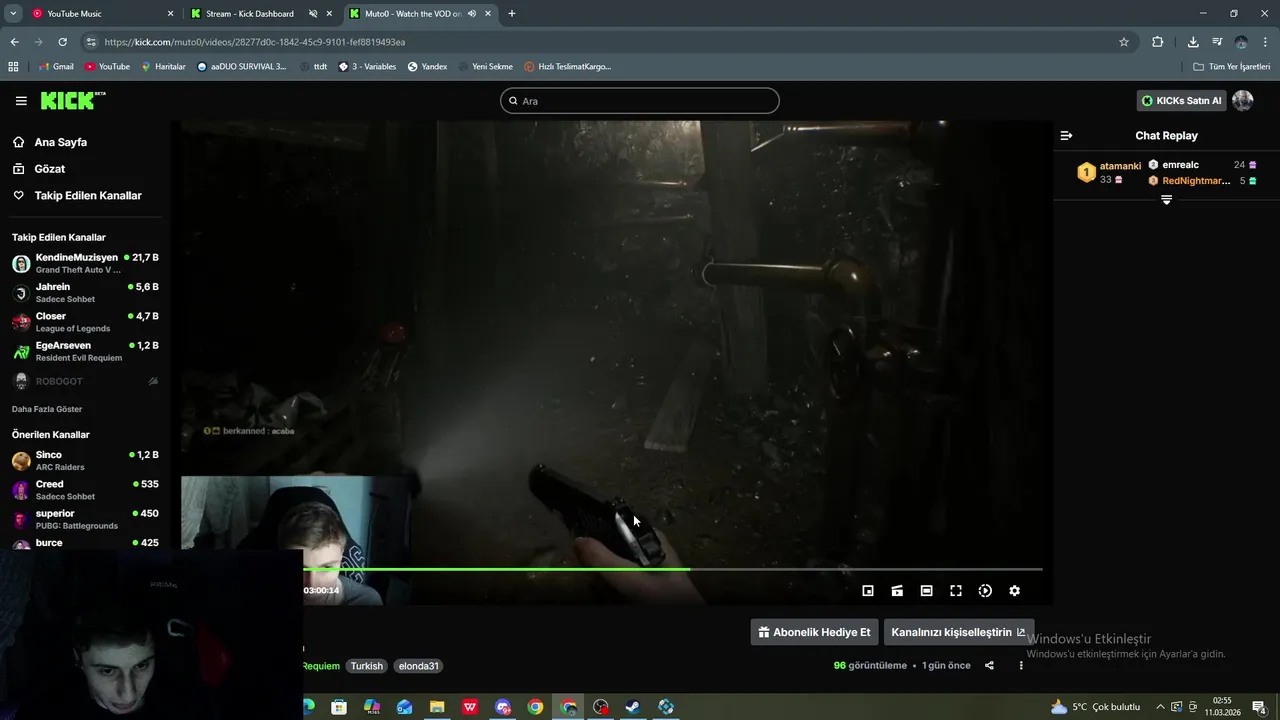The image size is (1280, 720).
Task: Unmute the Kick Dashboard tab audio icon
Action: [x=313, y=14]
